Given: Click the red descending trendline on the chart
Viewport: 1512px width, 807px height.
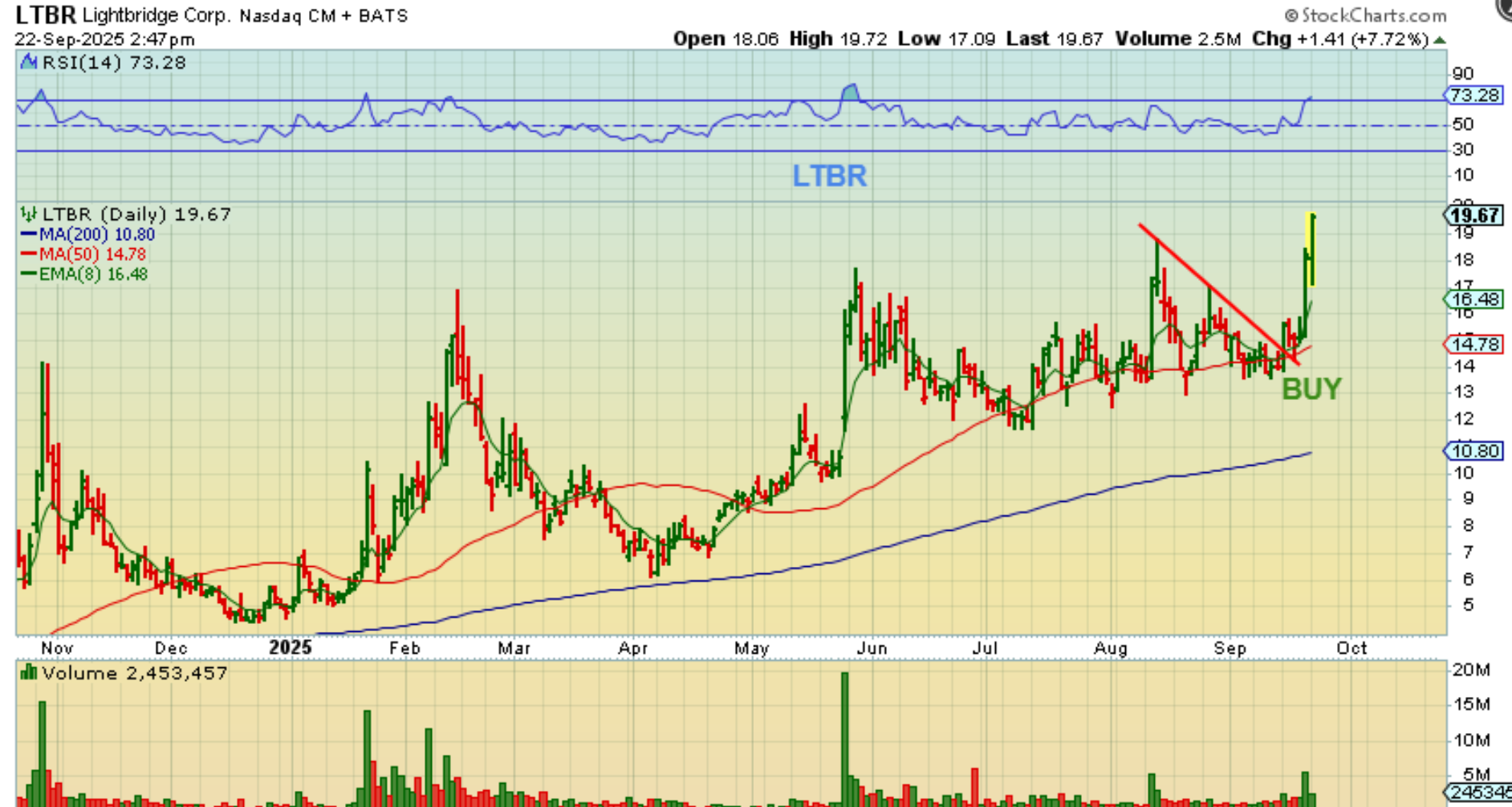Looking at the screenshot, I should [x=1218, y=294].
